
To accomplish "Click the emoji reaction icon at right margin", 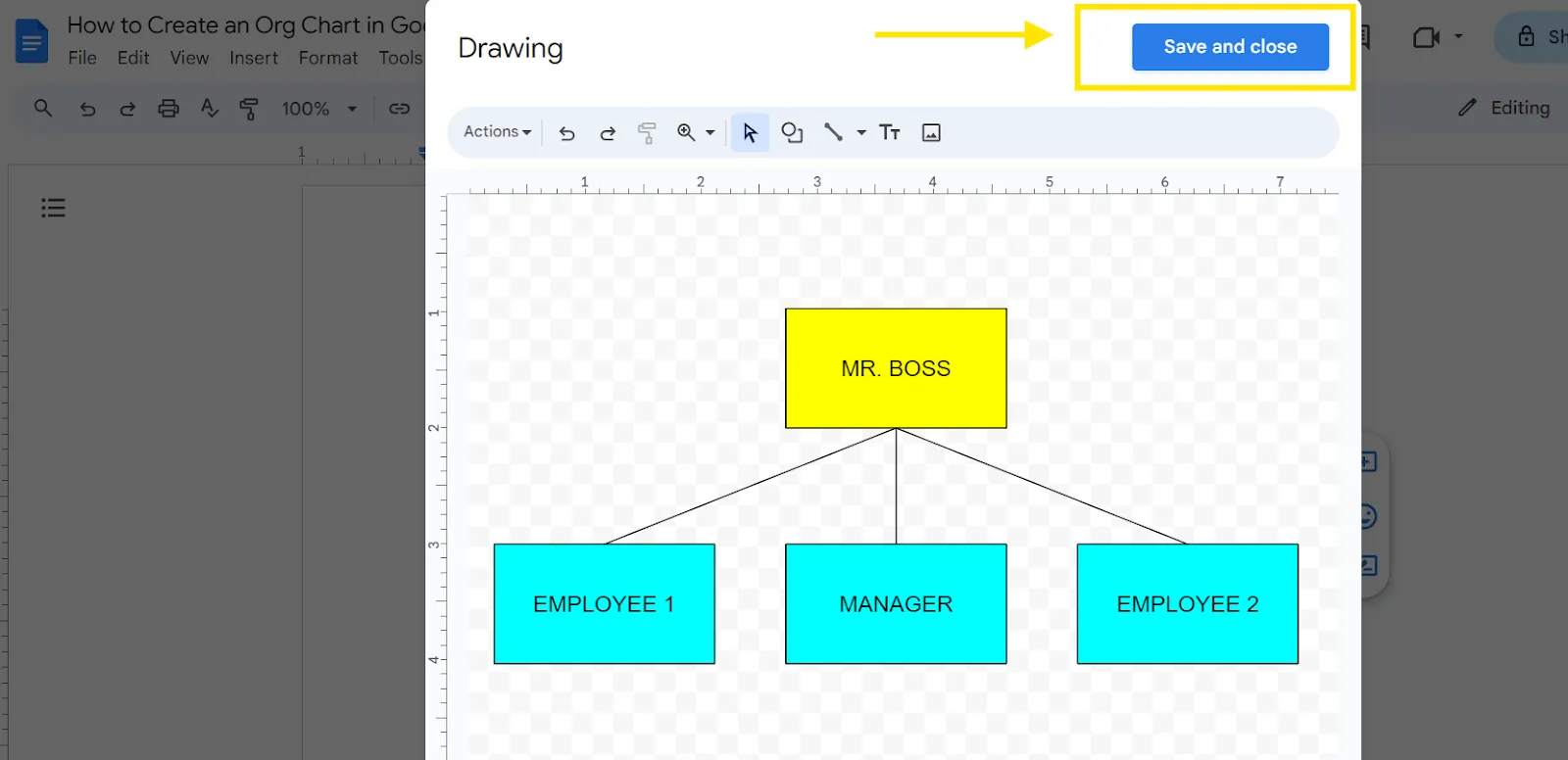I will 1368,516.
